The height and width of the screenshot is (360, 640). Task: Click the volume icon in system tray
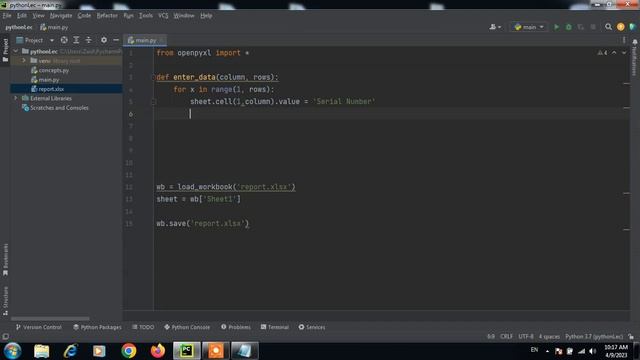593,351
